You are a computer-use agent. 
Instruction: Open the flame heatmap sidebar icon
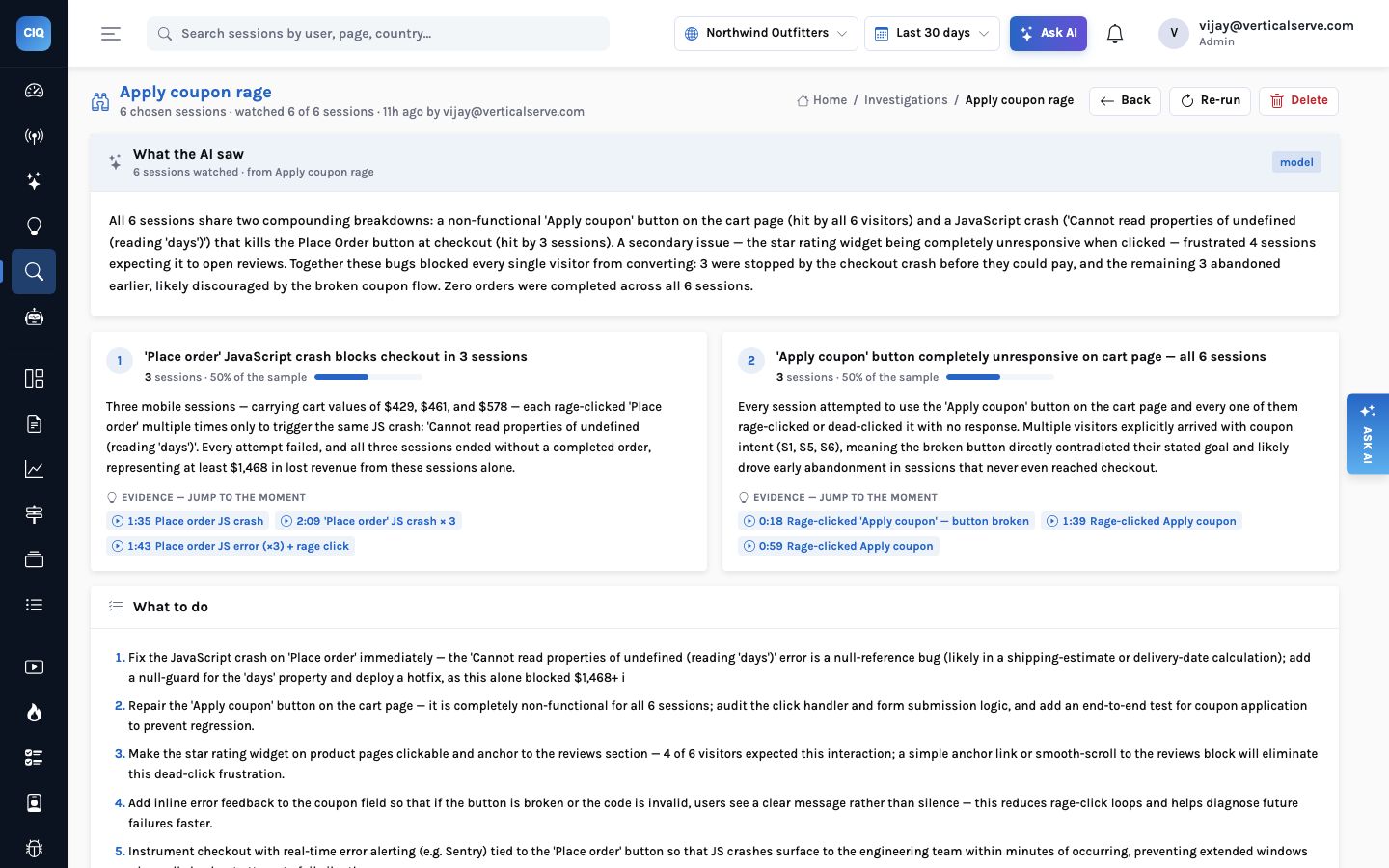click(x=34, y=712)
